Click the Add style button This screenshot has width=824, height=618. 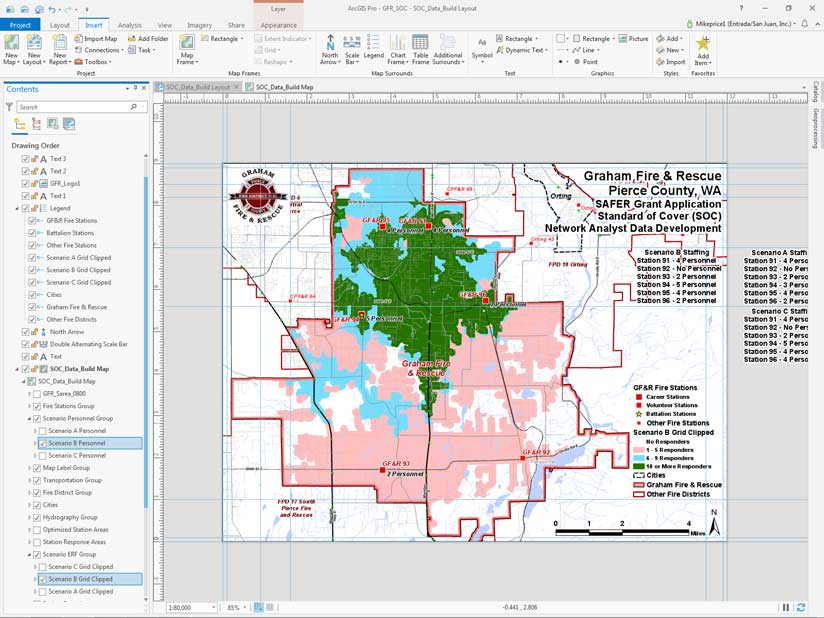(669, 38)
